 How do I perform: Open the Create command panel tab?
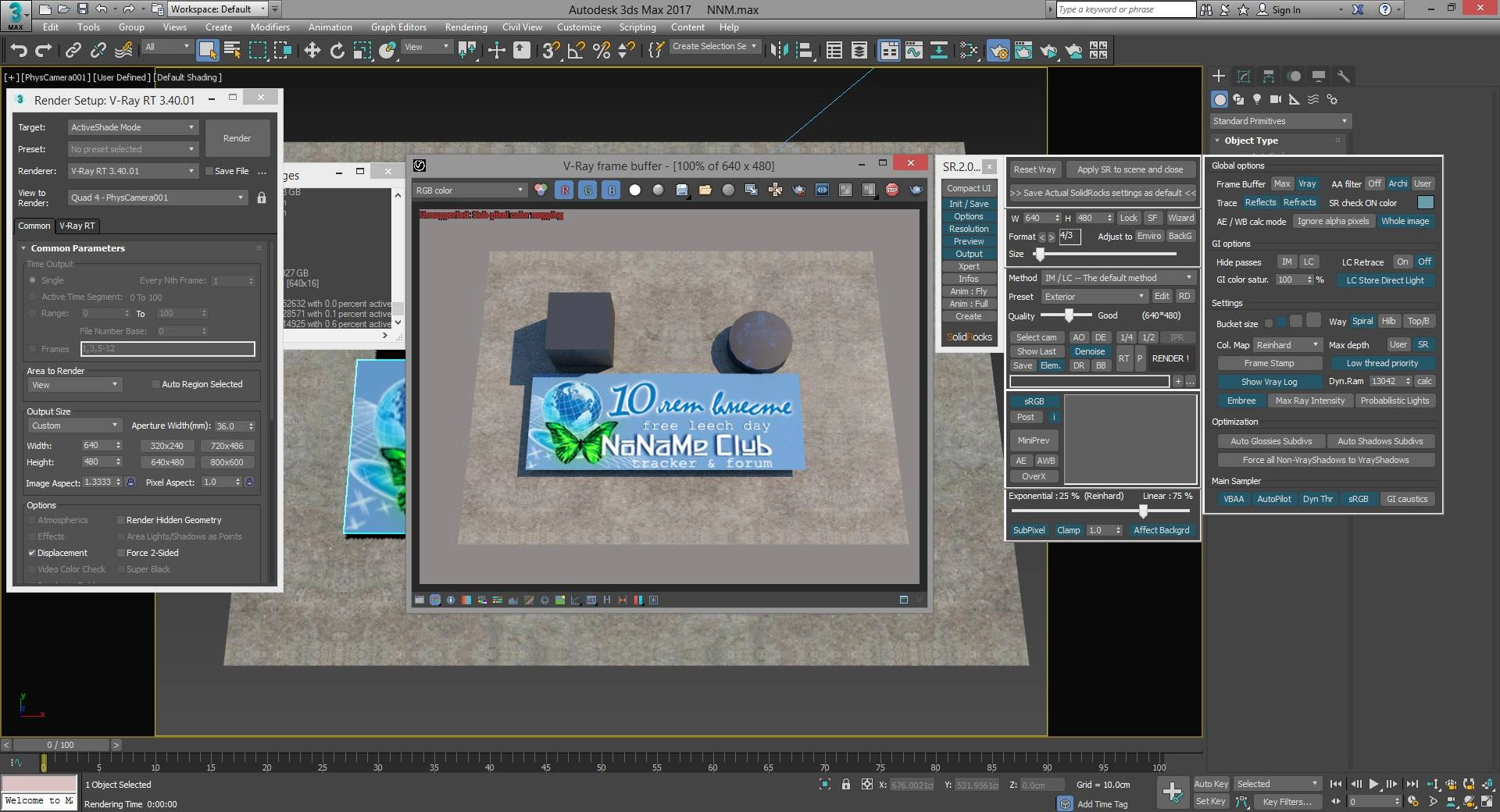[x=1219, y=76]
